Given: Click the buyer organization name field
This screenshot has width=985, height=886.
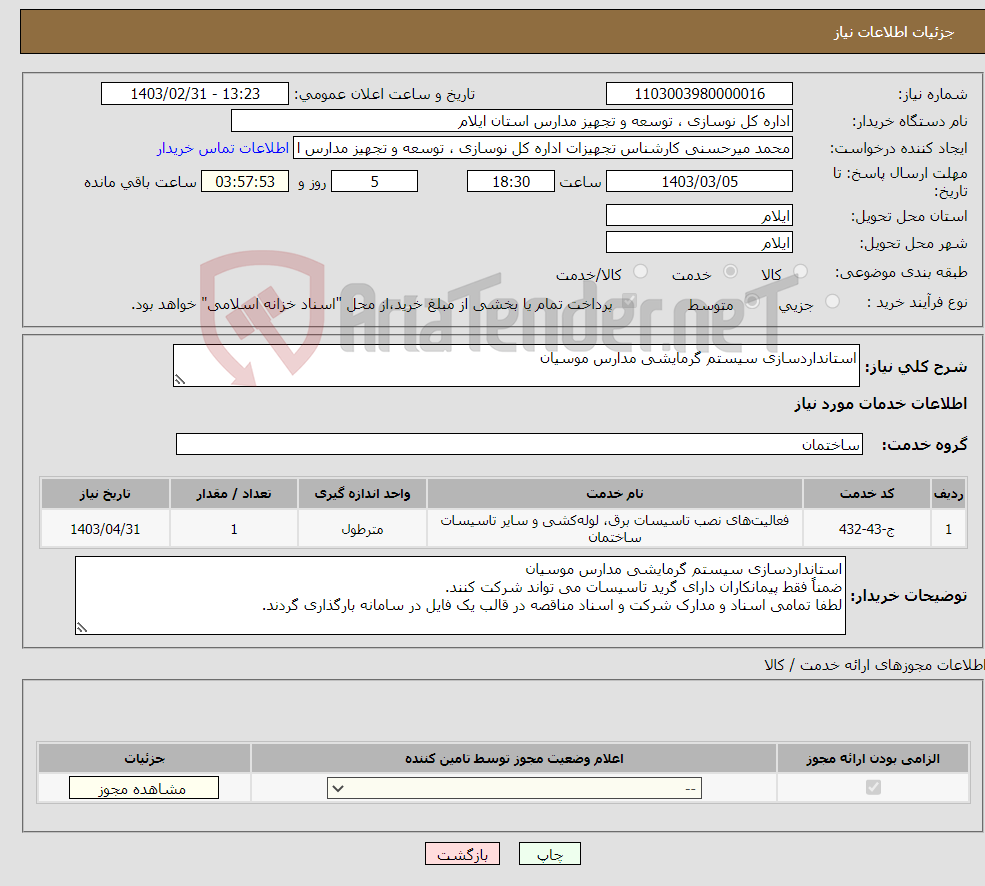Looking at the screenshot, I should (x=512, y=121).
